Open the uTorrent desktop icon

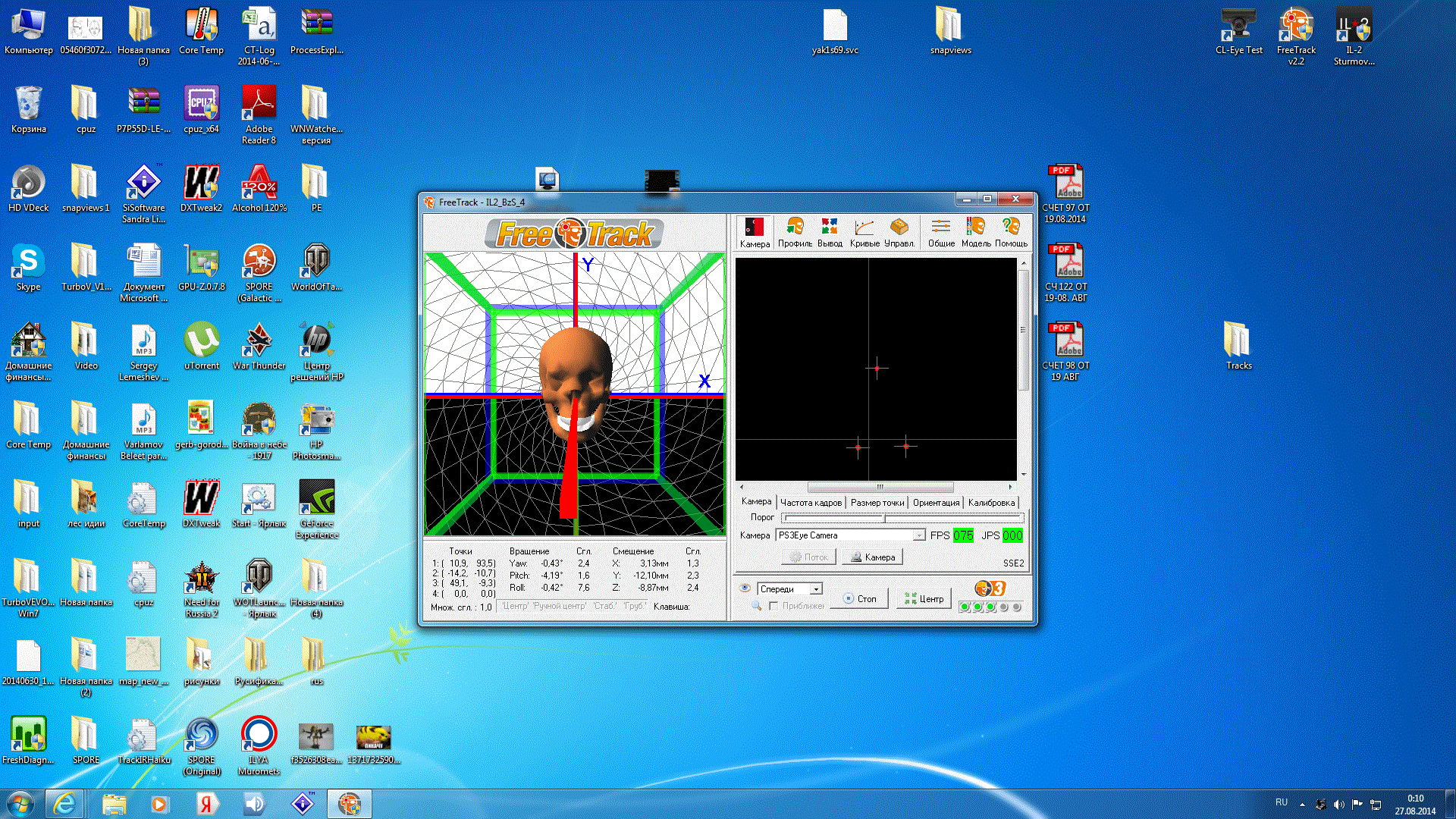coord(201,346)
